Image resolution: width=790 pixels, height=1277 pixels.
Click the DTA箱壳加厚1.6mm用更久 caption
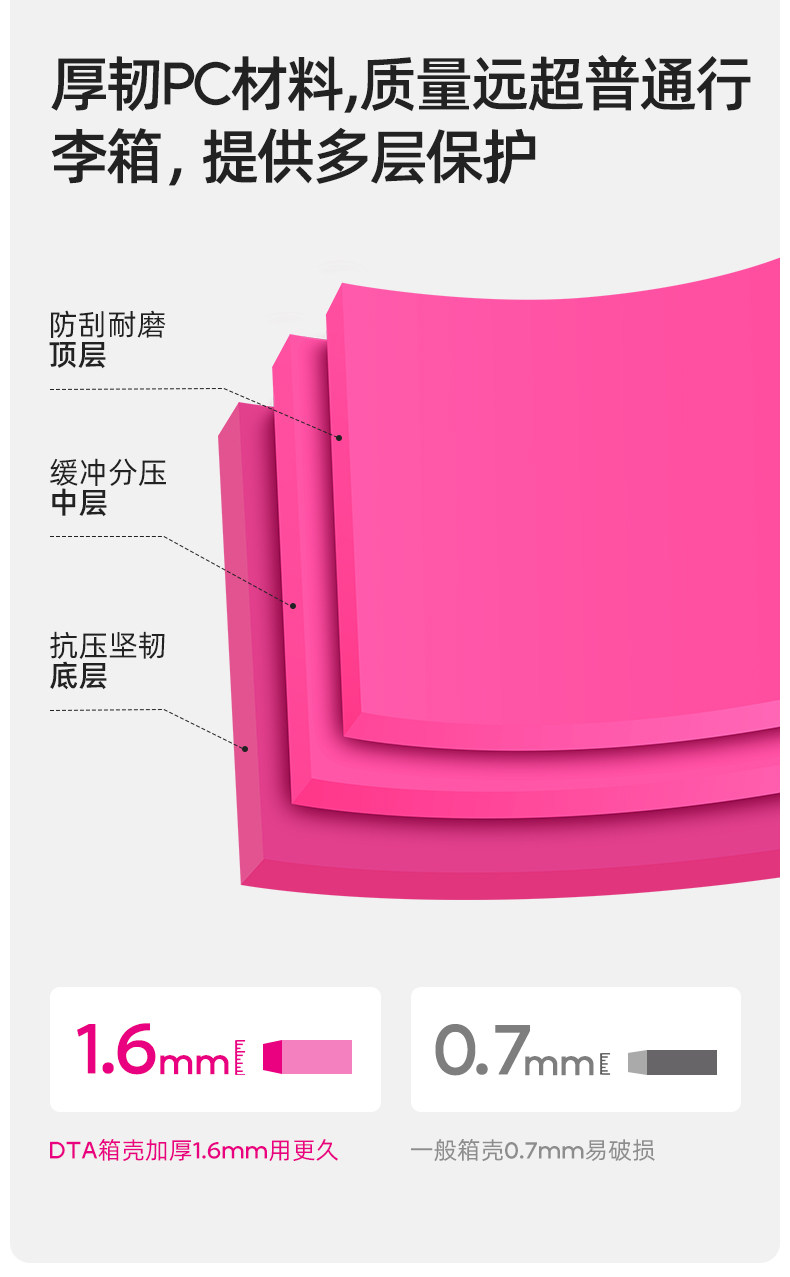click(194, 1151)
